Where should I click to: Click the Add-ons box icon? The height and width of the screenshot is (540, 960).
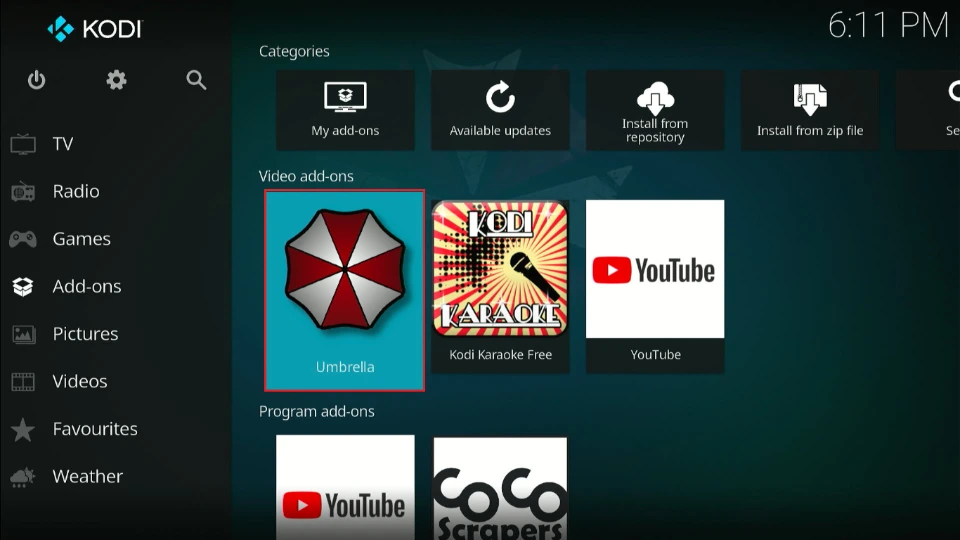pyautogui.click(x=23, y=287)
